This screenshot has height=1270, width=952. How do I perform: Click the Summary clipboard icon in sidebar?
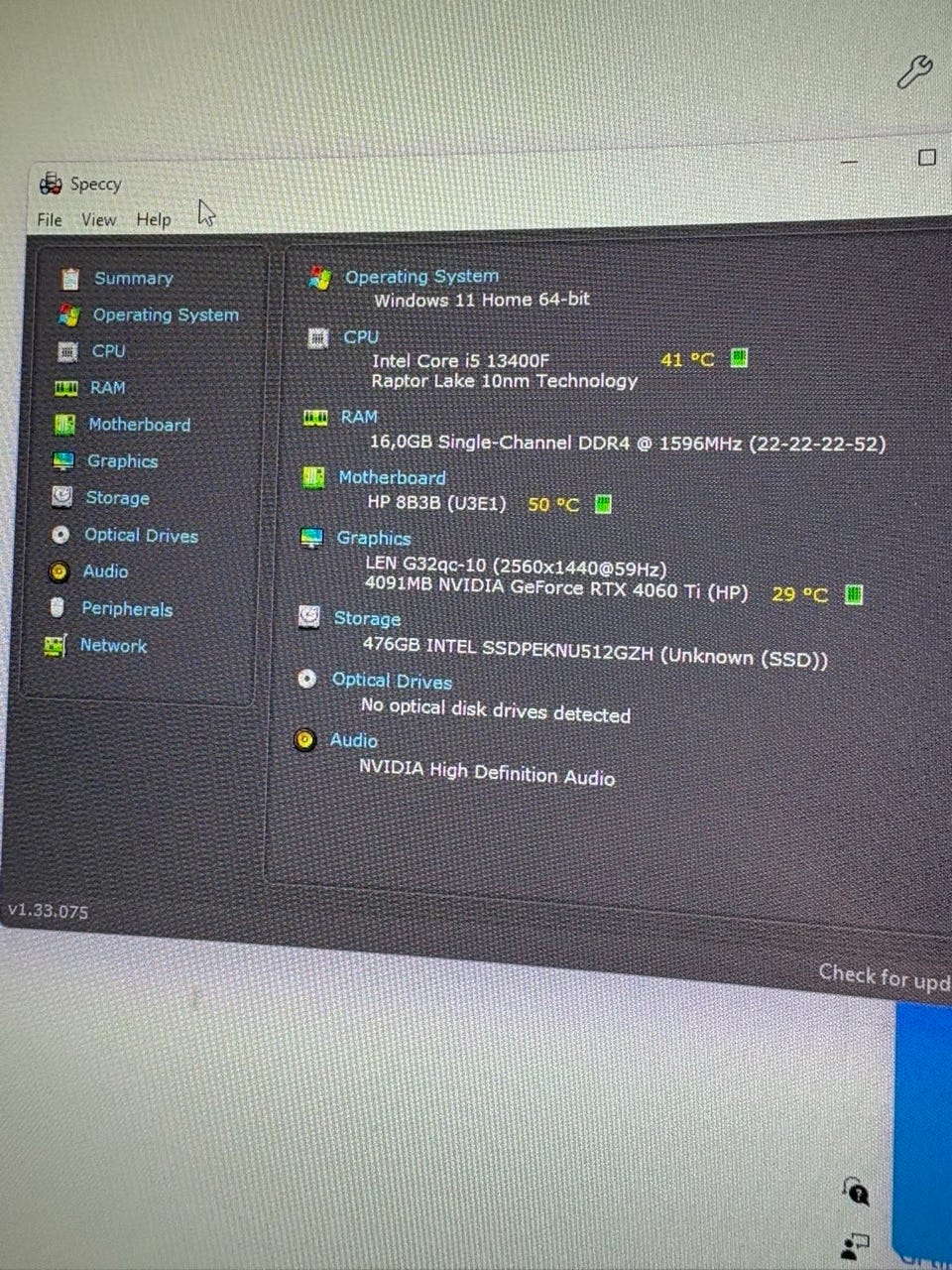point(69,279)
